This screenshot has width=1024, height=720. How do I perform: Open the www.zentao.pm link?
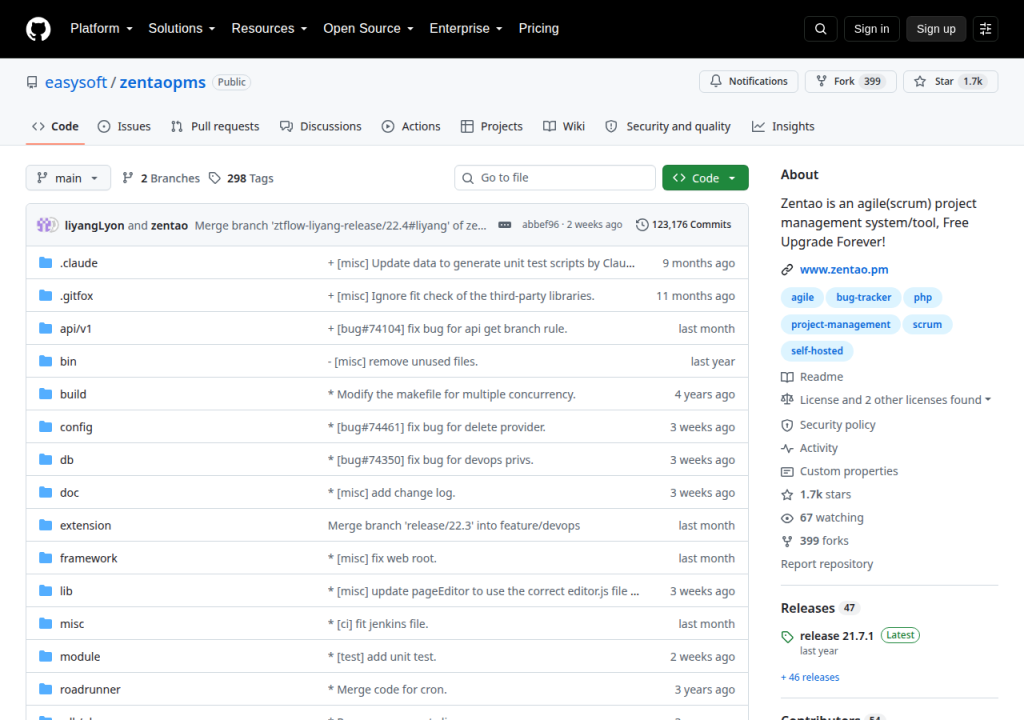[x=844, y=269]
